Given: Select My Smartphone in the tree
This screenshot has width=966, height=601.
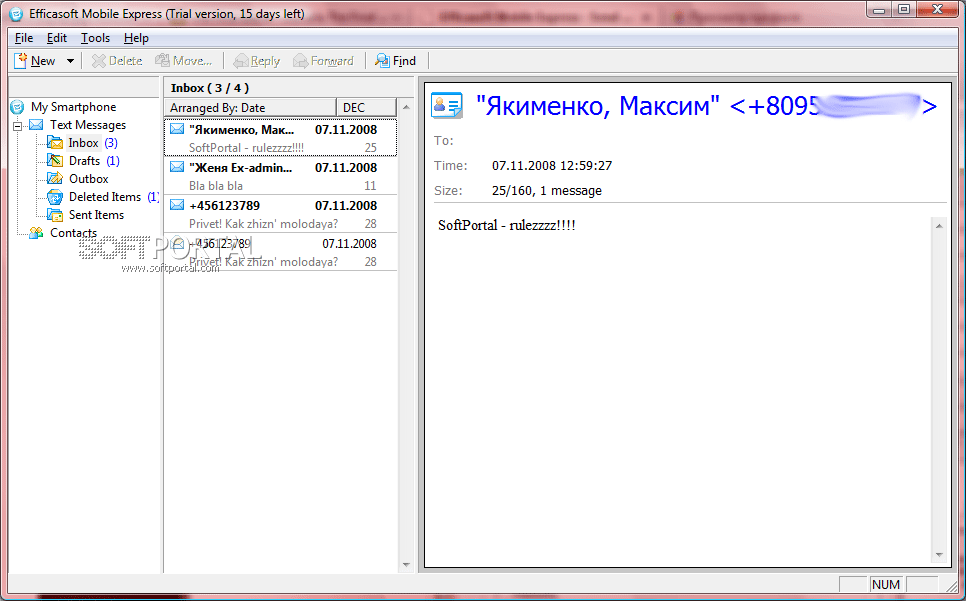Looking at the screenshot, I should [x=73, y=107].
